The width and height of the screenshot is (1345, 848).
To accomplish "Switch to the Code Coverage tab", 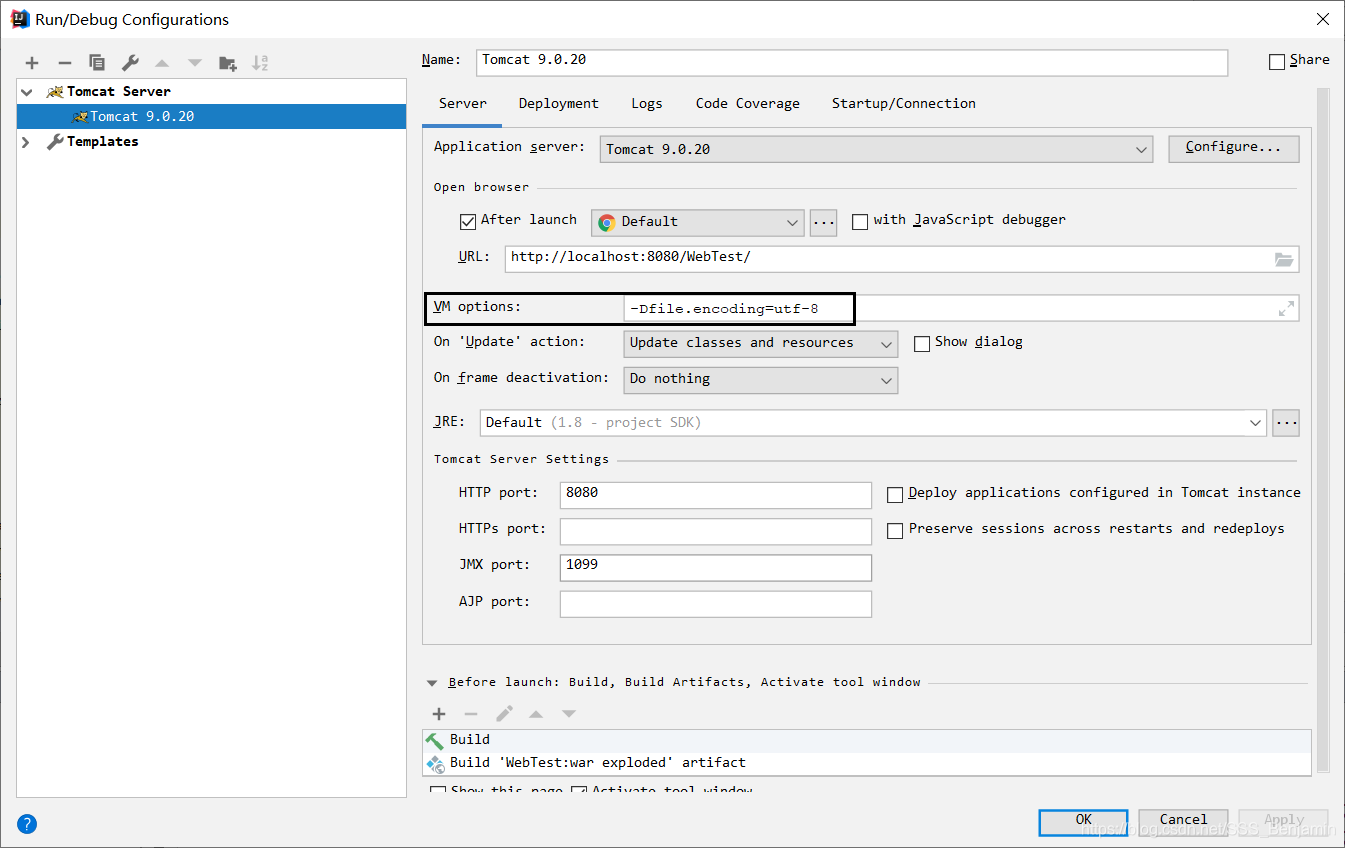I will 747,104.
